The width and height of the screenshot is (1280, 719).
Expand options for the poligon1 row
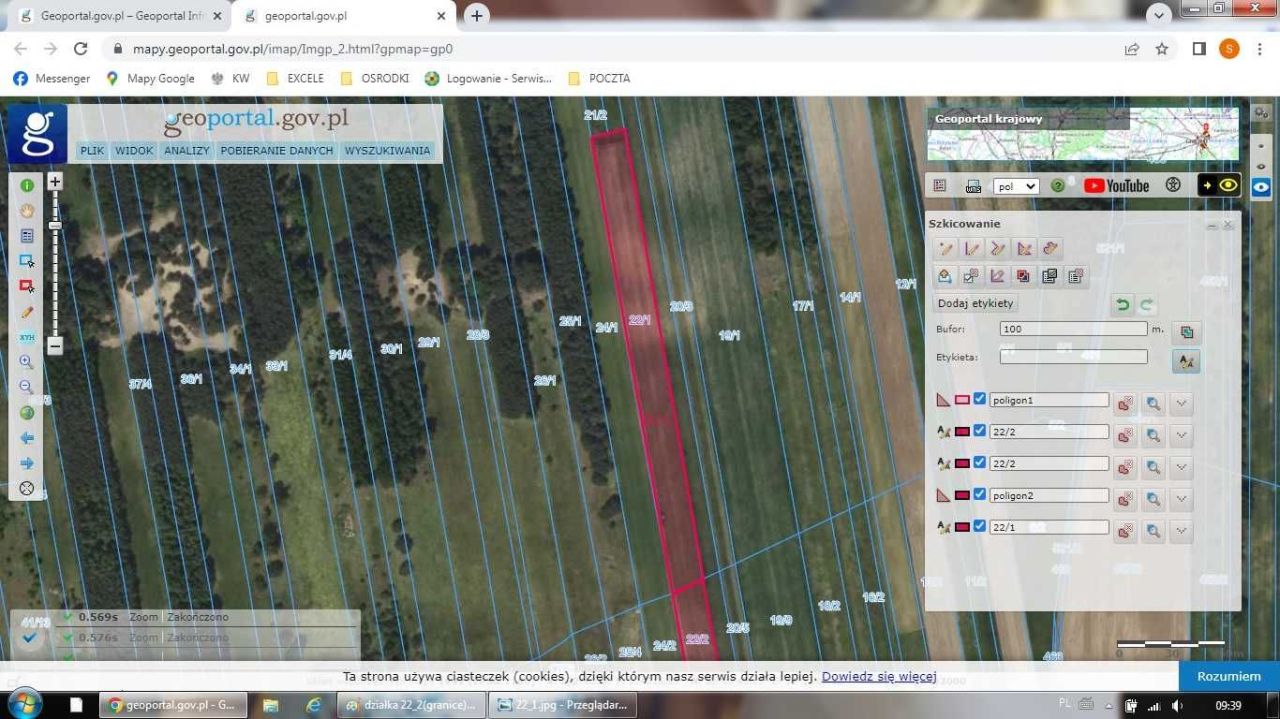coord(1181,403)
